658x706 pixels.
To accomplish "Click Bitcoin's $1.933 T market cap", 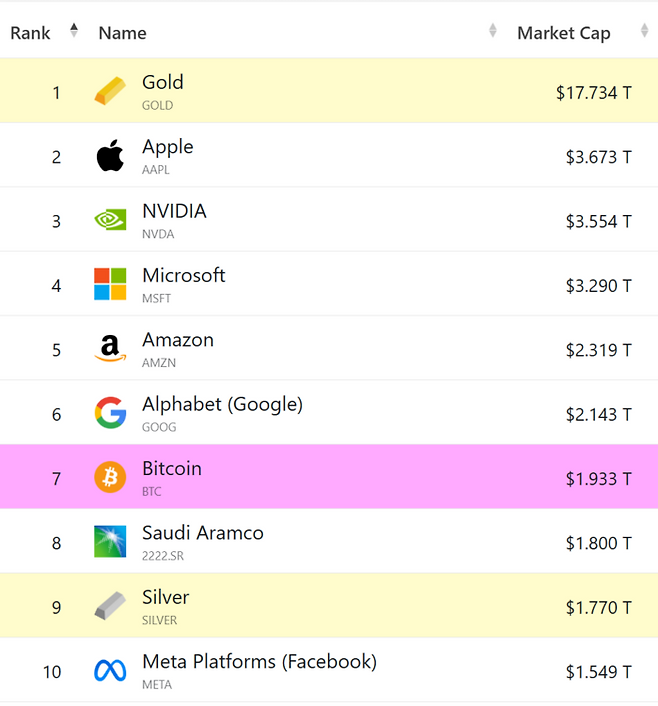I will click(598, 479).
